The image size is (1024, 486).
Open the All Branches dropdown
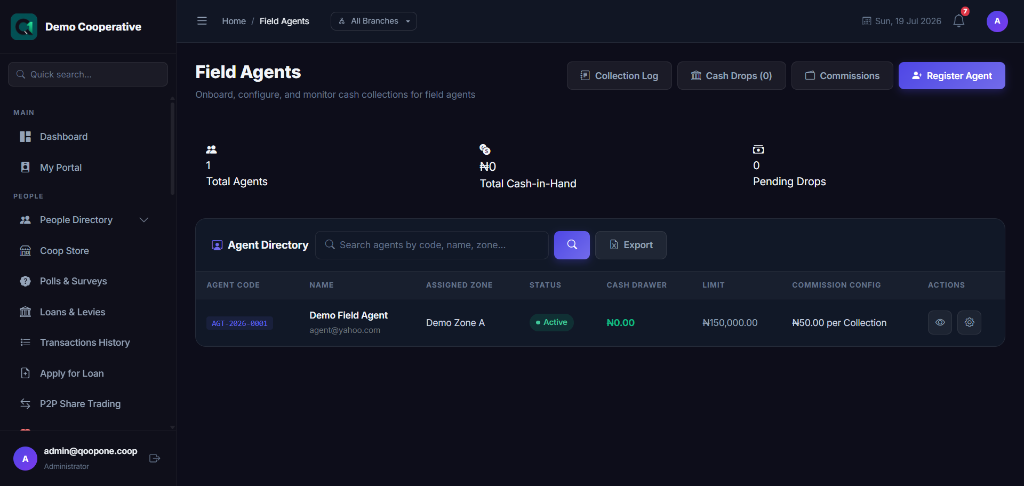point(374,21)
